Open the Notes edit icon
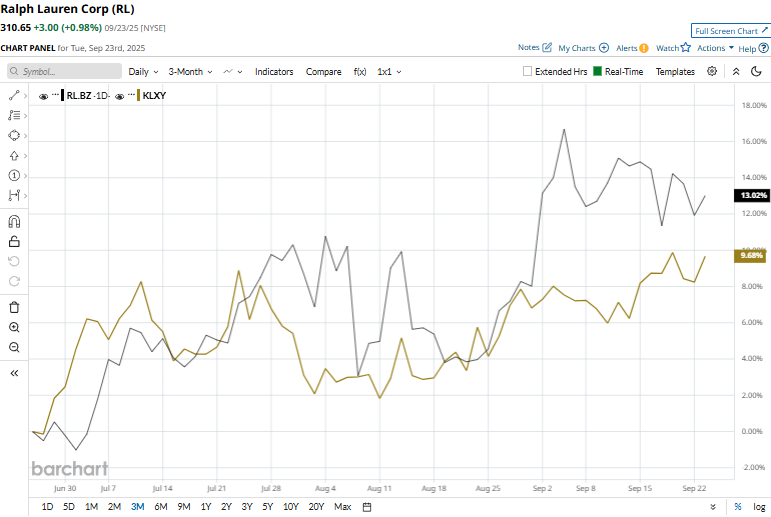This screenshot has height=517, width=771. tap(547, 48)
